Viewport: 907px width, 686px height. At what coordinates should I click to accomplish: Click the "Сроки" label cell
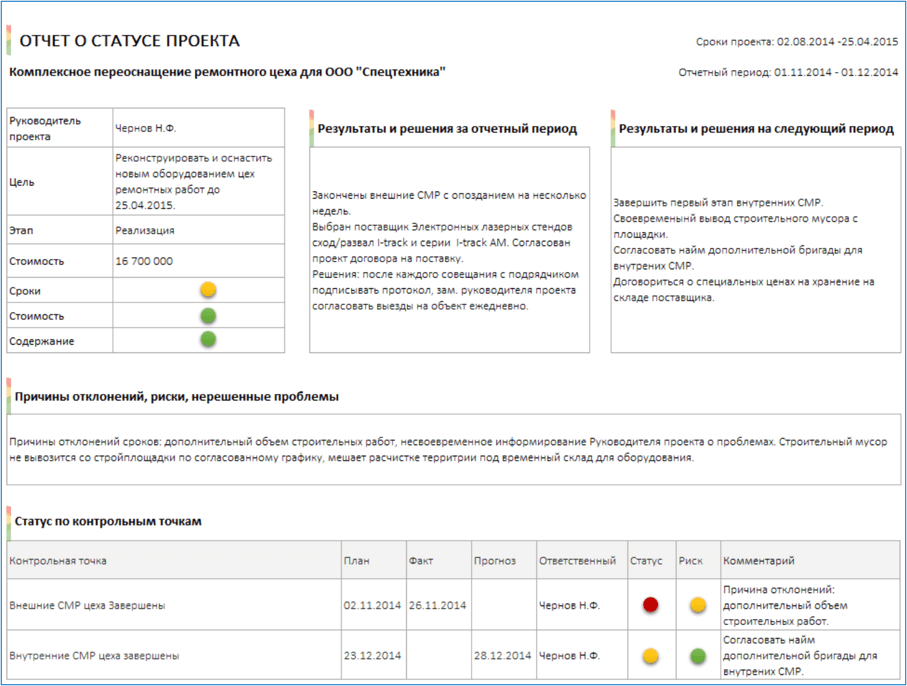60,290
